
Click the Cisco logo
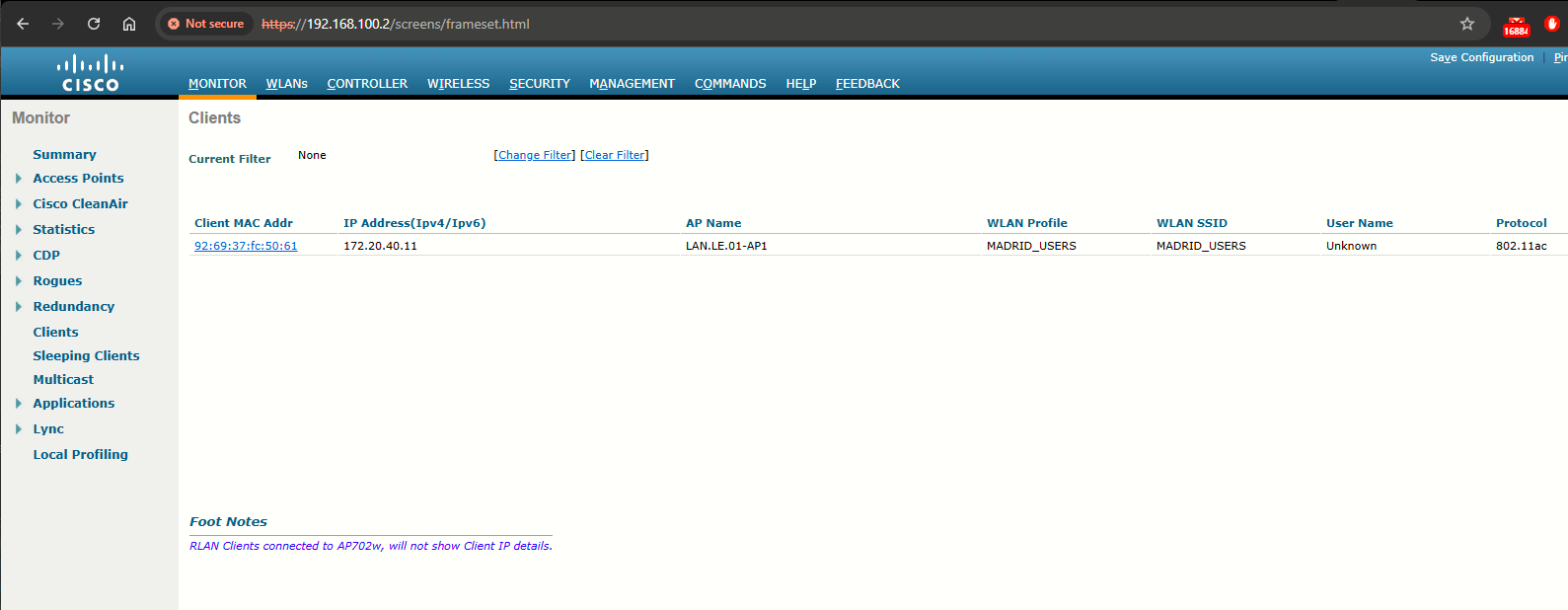pos(91,73)
